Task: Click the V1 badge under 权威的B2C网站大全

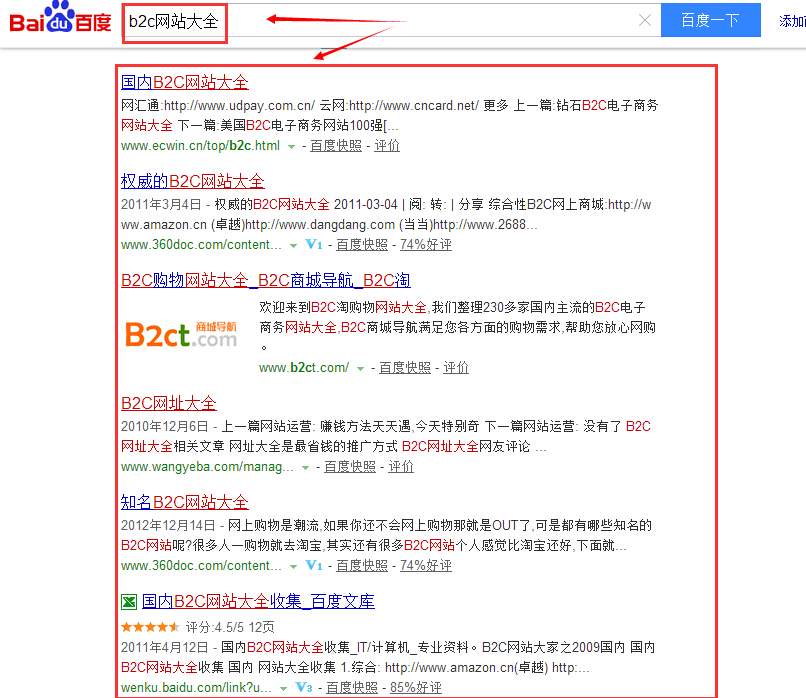Action: [314, 244]
